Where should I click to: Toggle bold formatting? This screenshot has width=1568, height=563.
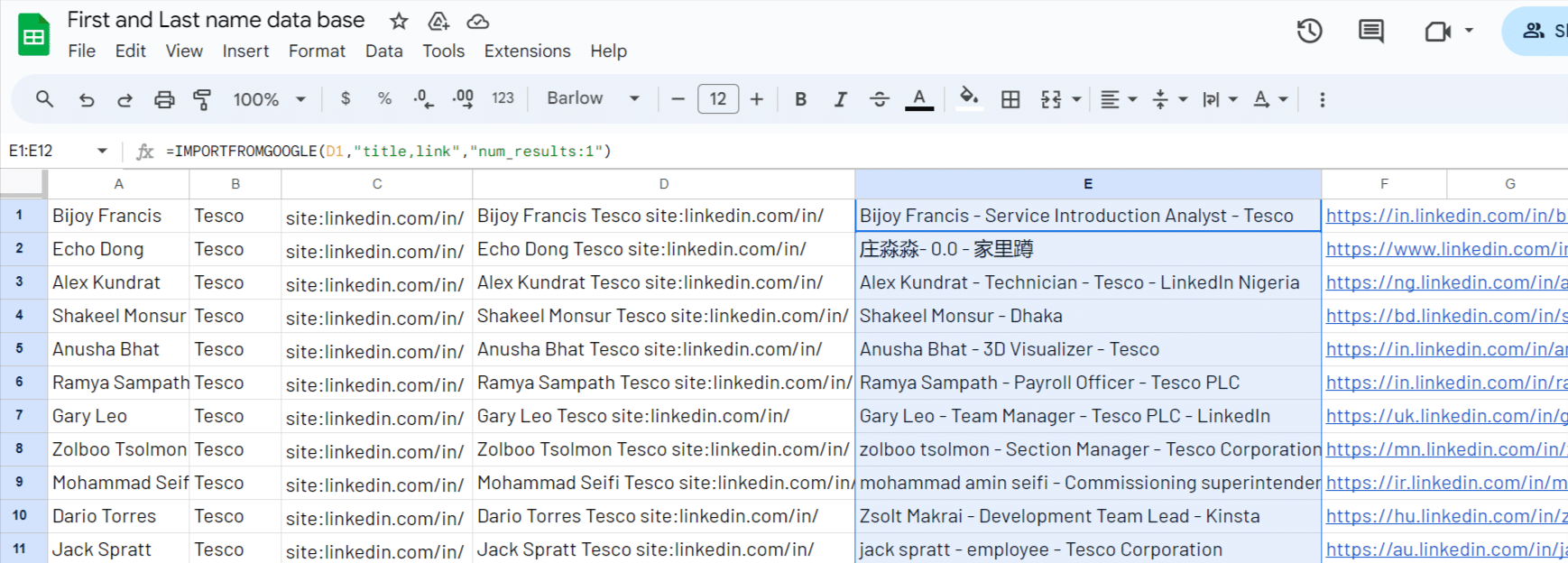(800, 99)
